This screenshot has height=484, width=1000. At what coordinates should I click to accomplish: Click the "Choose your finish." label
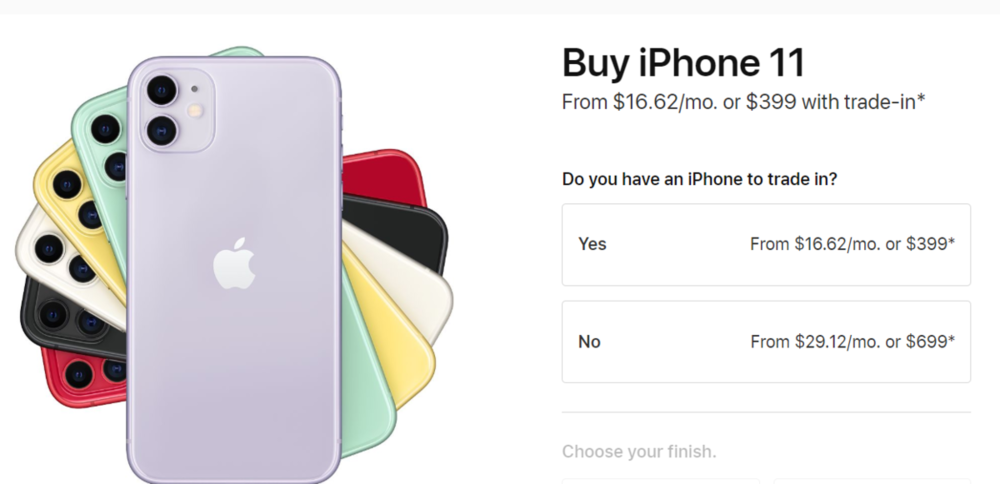(639, 452)
